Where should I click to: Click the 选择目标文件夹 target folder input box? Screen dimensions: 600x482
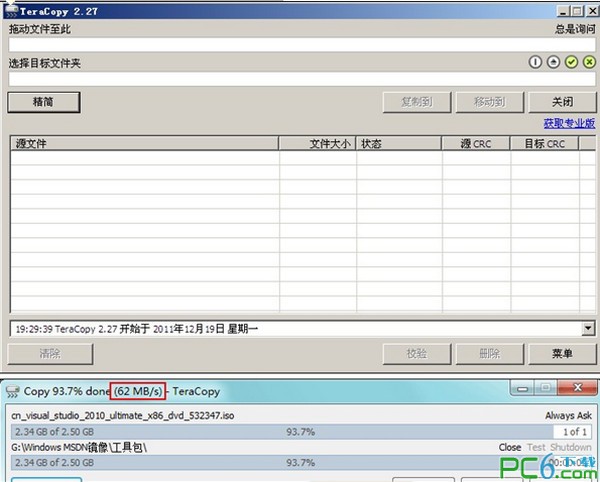[302, 79]
